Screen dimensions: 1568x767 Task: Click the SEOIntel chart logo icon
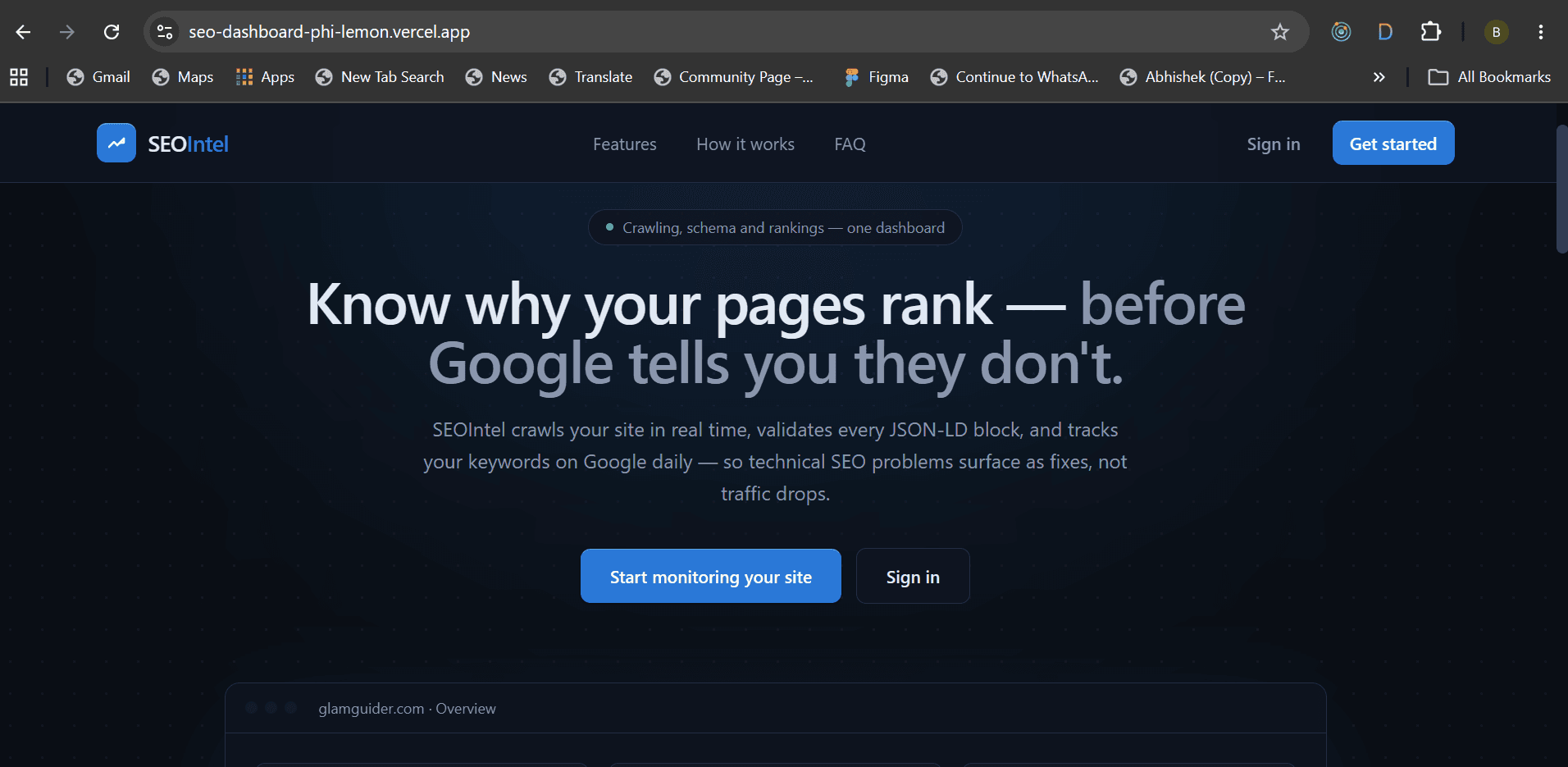[116, 143]
